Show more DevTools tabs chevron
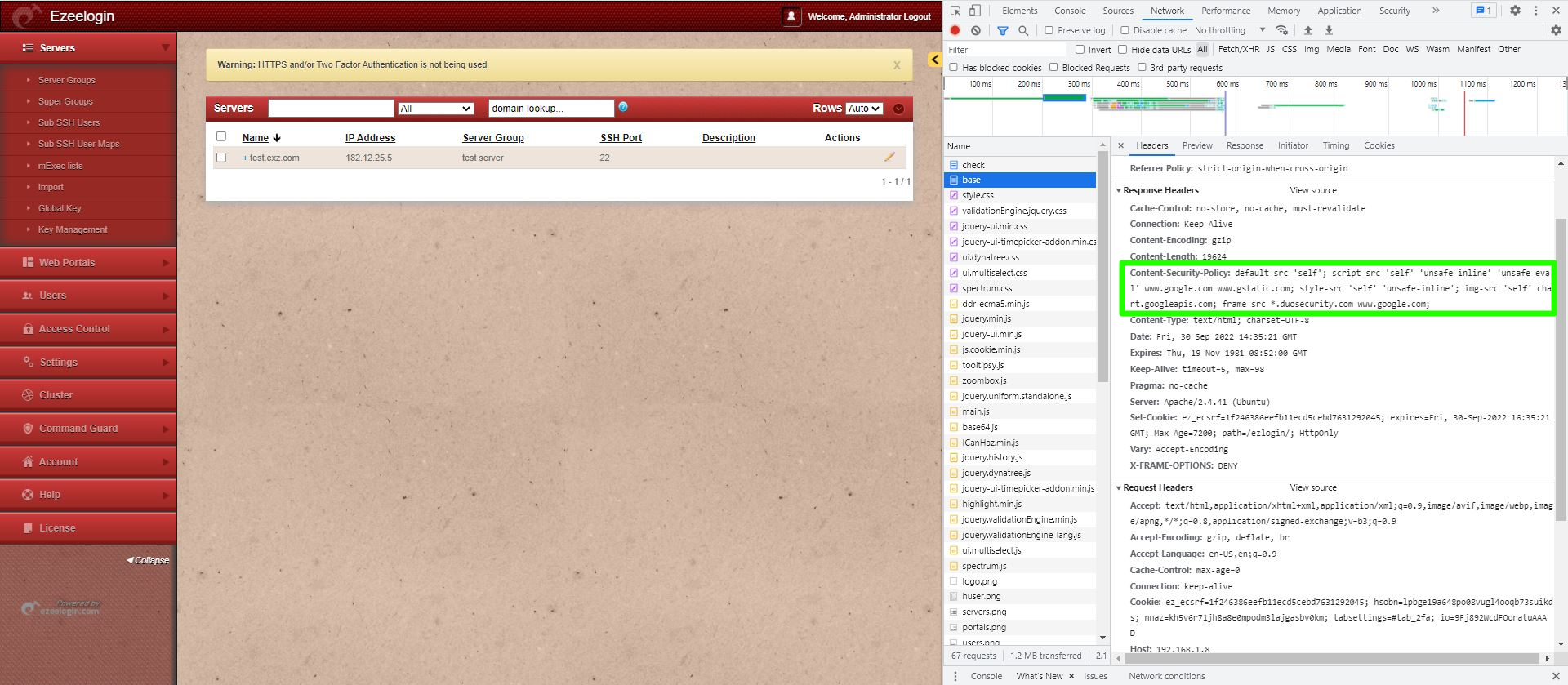Screen dimensions: 1568x685 [x=1436, y=11]
